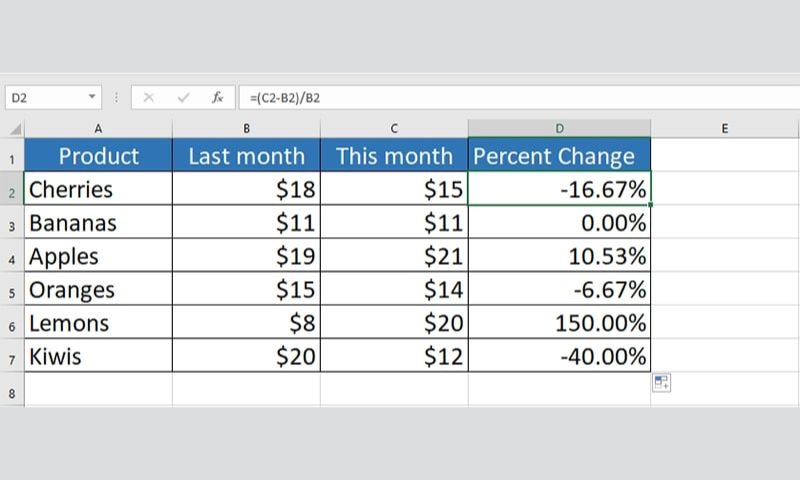This screenshot has width=800, height=480.
Task: Select row 5 header
Action: point(12,289)
